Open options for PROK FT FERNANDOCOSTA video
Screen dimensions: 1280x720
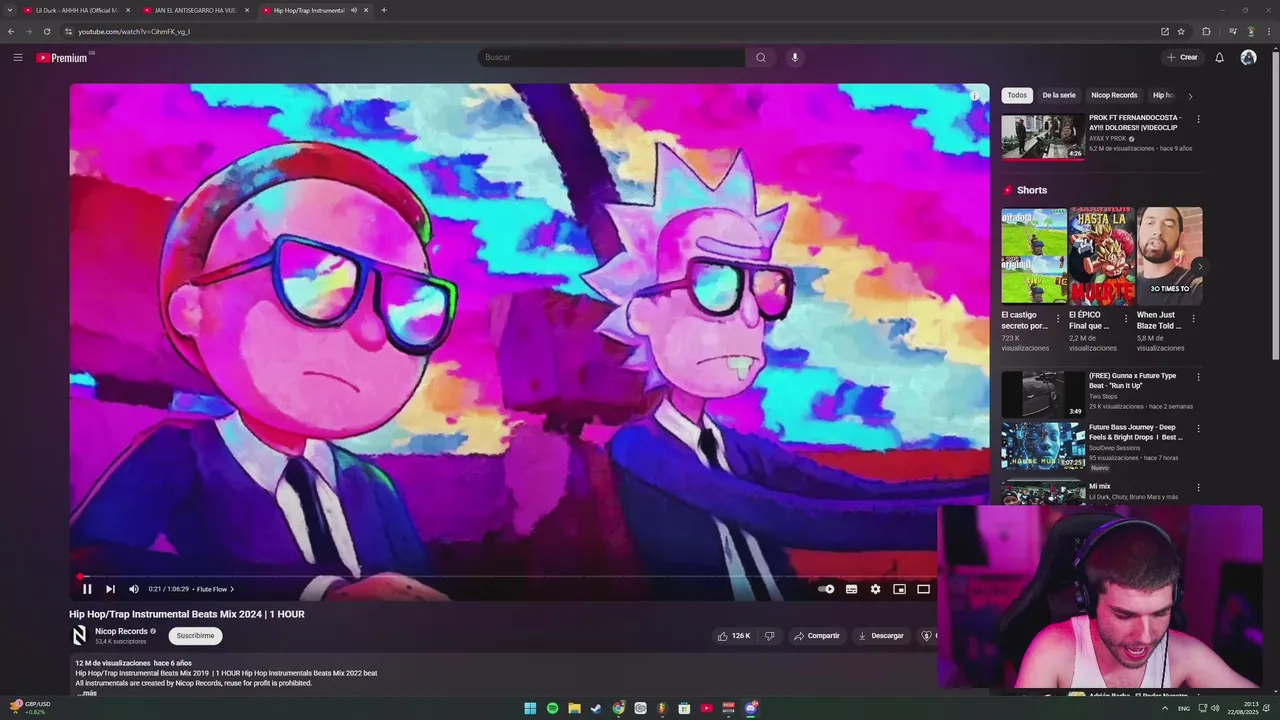pos(1198,119)
